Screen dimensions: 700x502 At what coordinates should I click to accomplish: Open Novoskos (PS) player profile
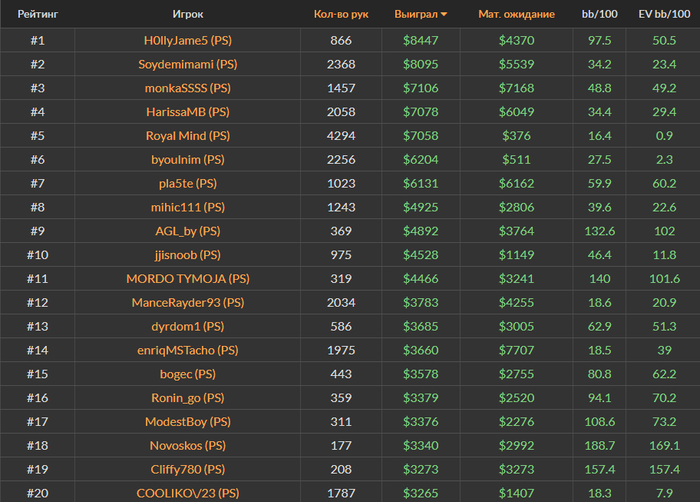tap(188, 446)
